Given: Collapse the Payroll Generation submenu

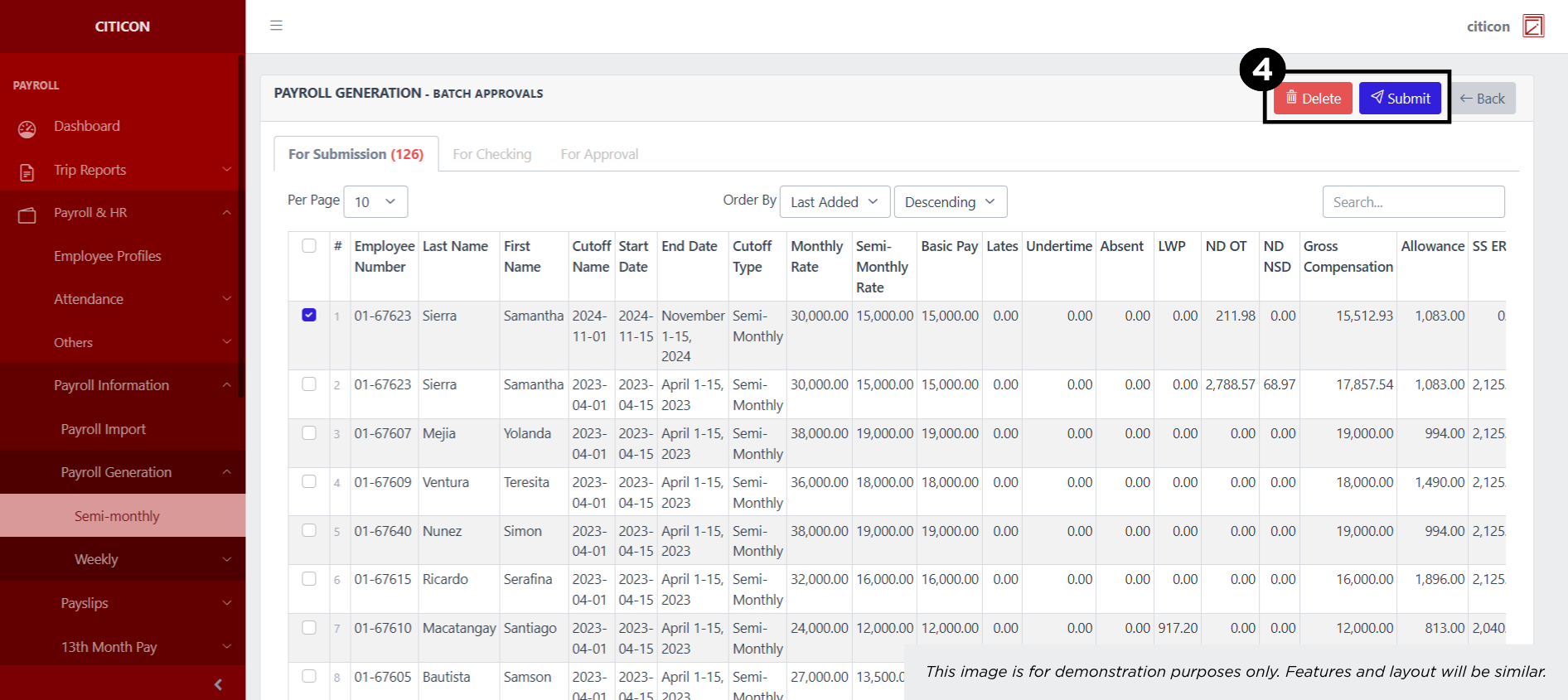Looking at the screenshot, I should 227,471.
